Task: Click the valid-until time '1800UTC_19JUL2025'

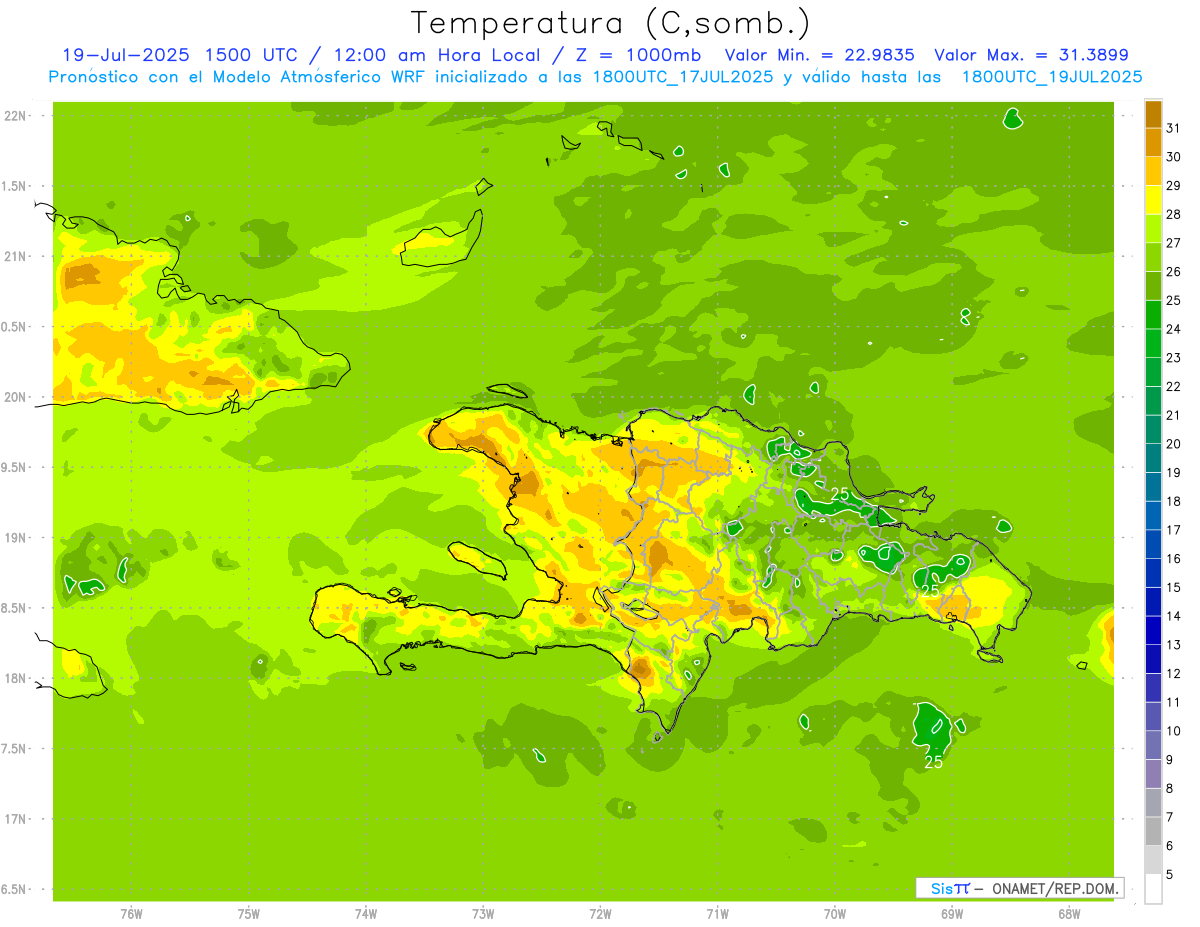Action: click(1052, 77)
